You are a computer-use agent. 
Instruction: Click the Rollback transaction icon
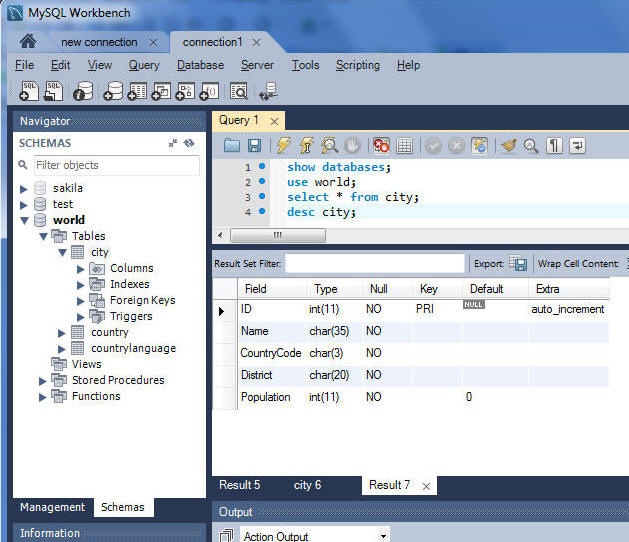[456, 146]
